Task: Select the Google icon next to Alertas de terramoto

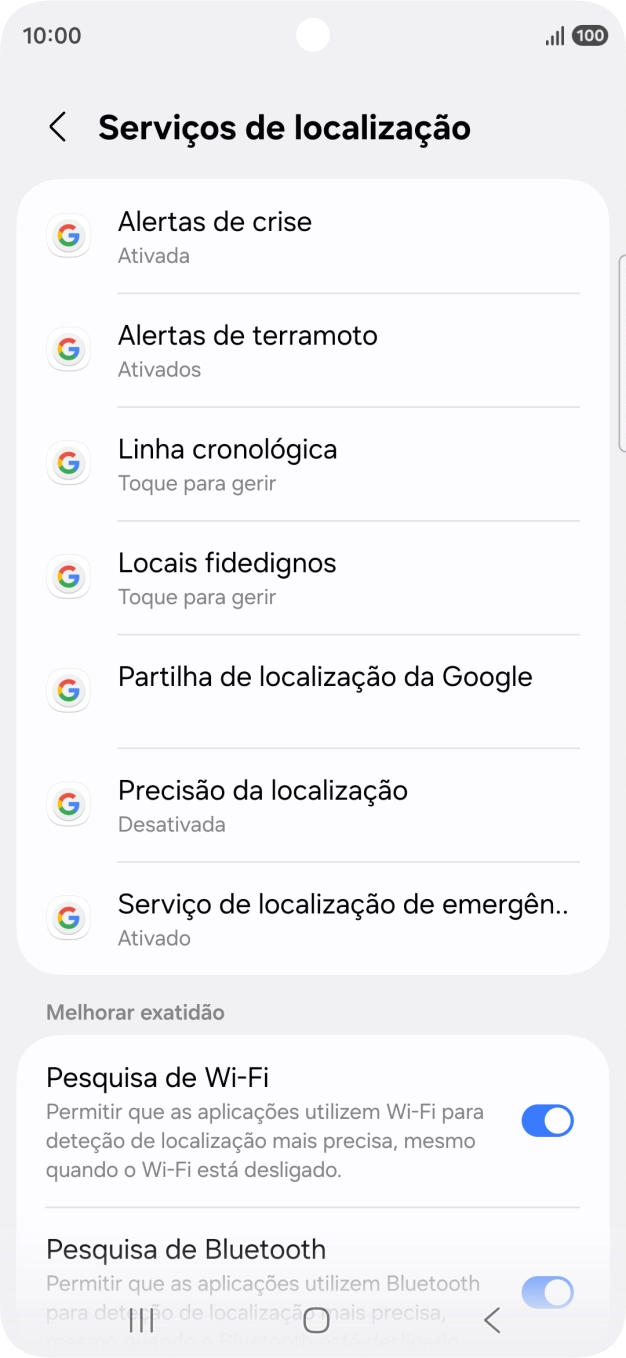Action: click(x=68, y=349)
